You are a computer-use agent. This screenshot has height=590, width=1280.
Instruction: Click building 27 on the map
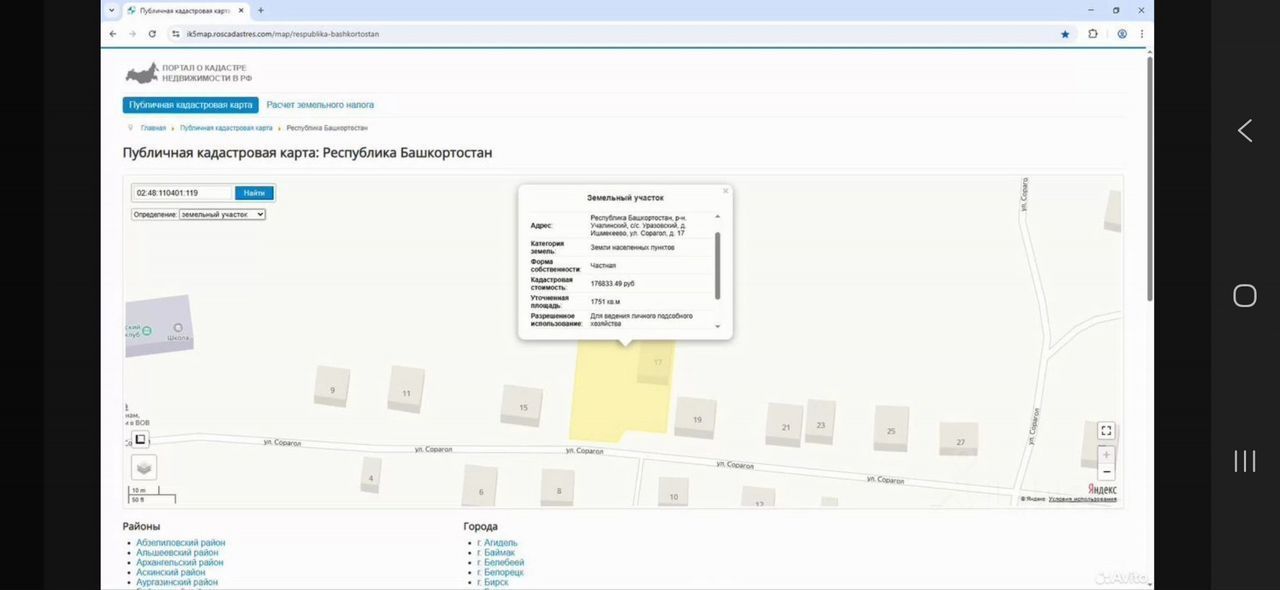pyautogui.click(x=959, y=439)
